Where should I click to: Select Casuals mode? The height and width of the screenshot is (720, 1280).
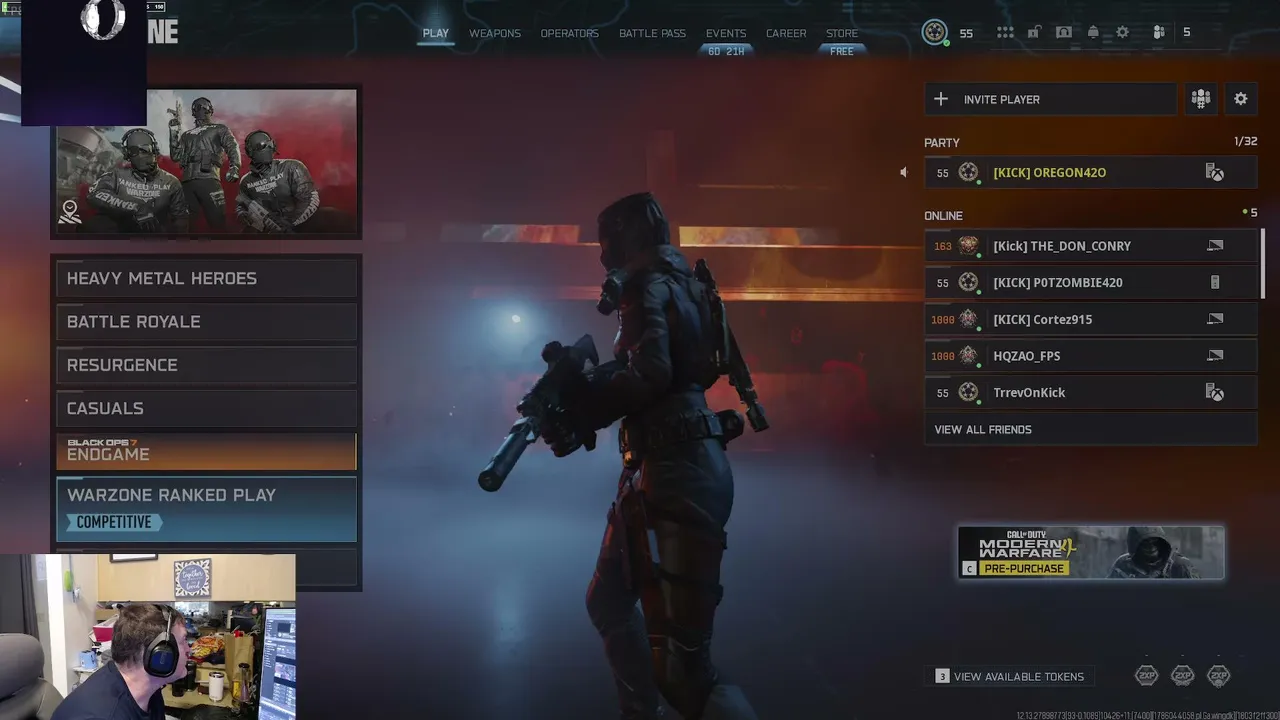206,408
